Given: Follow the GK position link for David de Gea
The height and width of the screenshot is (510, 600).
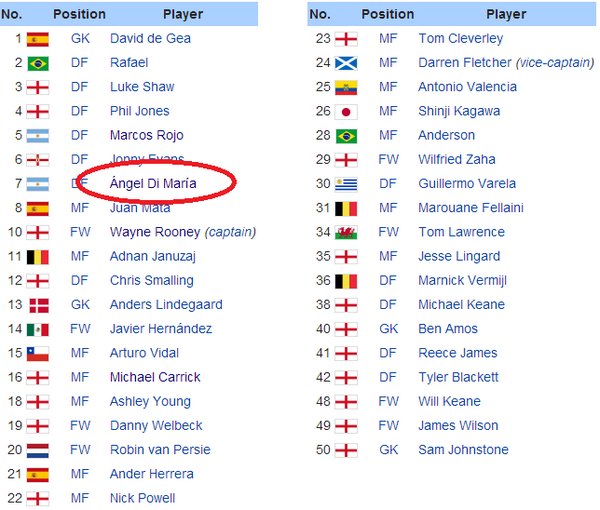Looking at the screenshot, I should [x=80, y=38].
